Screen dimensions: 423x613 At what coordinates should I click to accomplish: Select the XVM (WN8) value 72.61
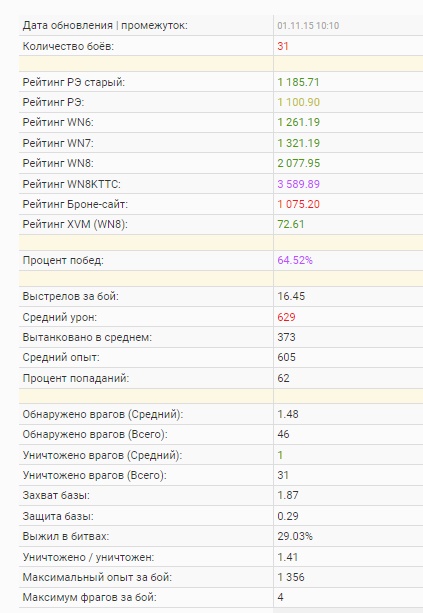(290, 224)
